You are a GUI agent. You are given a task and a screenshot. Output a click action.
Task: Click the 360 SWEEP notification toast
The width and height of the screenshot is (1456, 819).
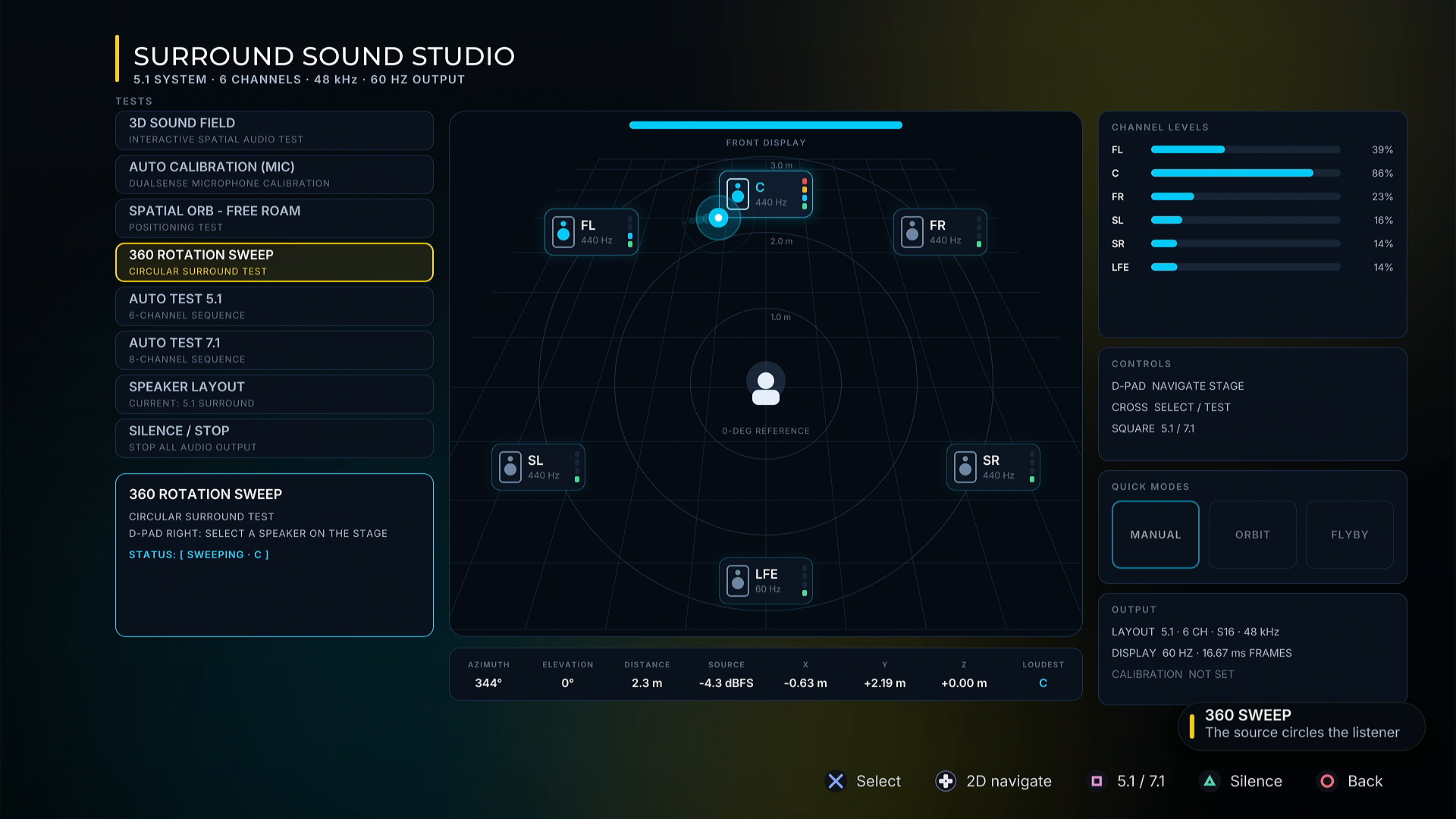[1301, 726]
